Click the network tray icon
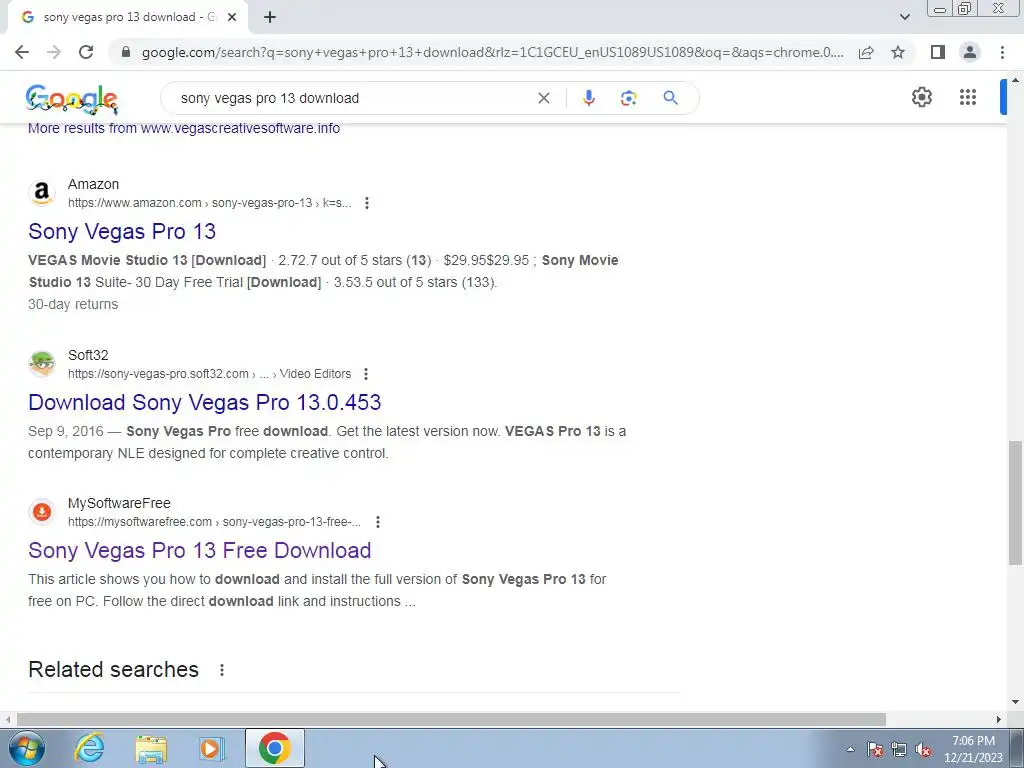This screenshot has width=1024, height=768. [899, 749]
